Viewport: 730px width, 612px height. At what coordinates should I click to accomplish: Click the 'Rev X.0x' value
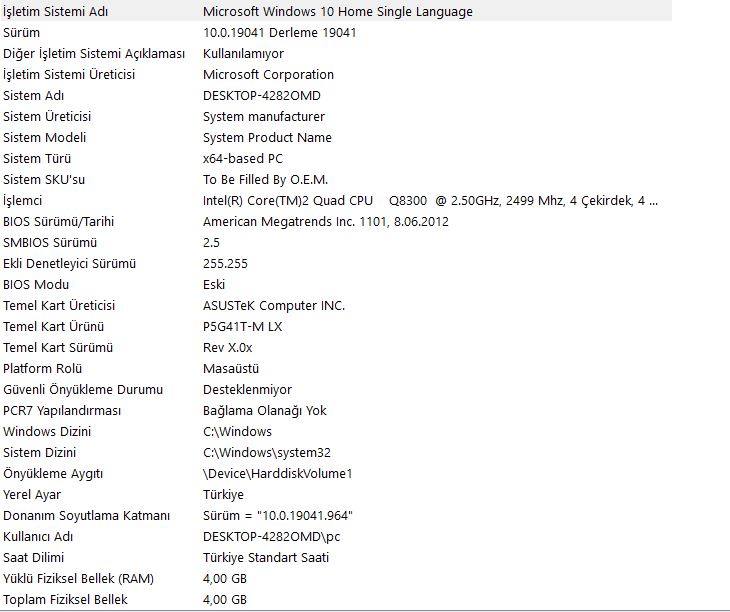coord(228,347)
